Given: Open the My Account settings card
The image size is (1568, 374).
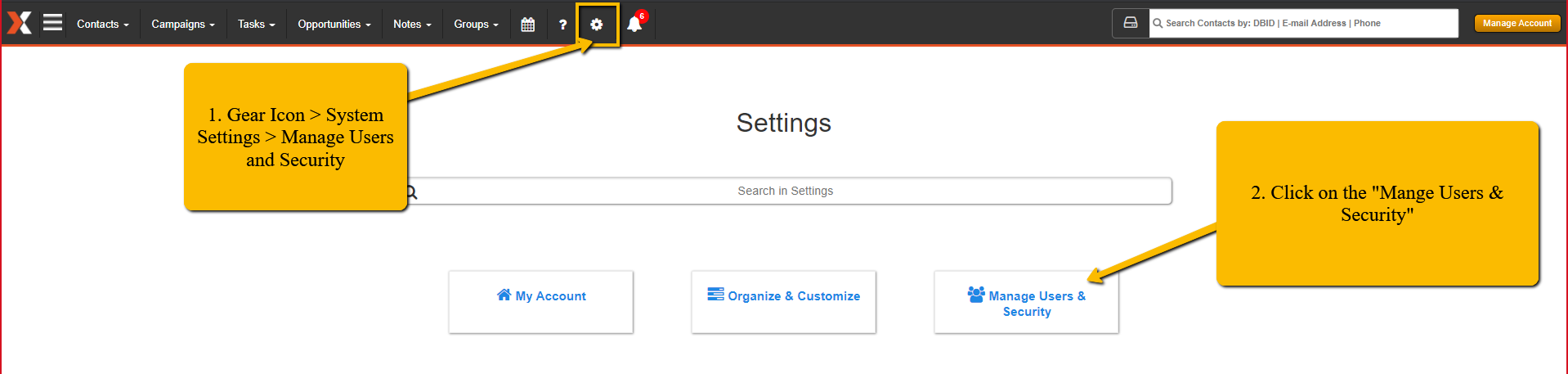Looking at the screenshot, I should [x=541, y=302].
